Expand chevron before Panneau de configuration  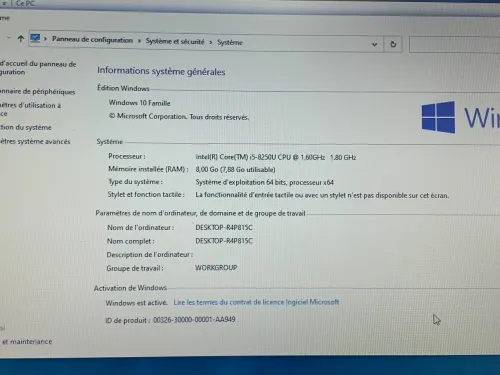click(45, 39)
